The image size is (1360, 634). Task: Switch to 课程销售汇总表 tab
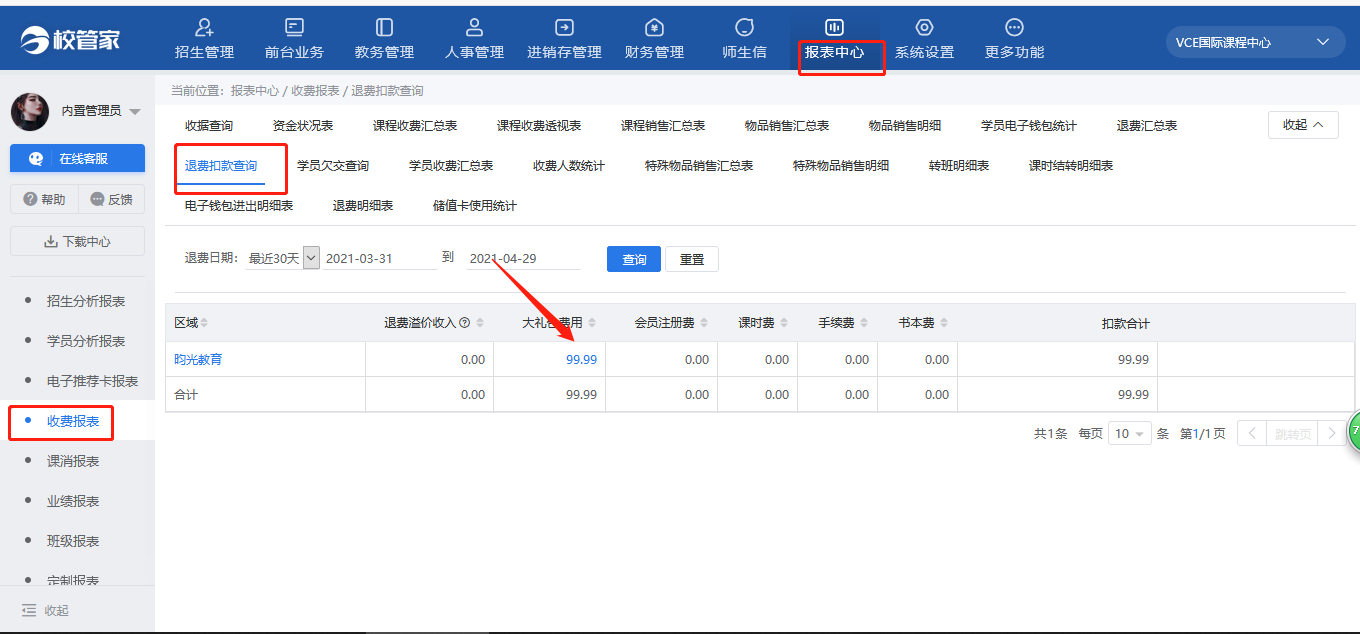point(663,126)
